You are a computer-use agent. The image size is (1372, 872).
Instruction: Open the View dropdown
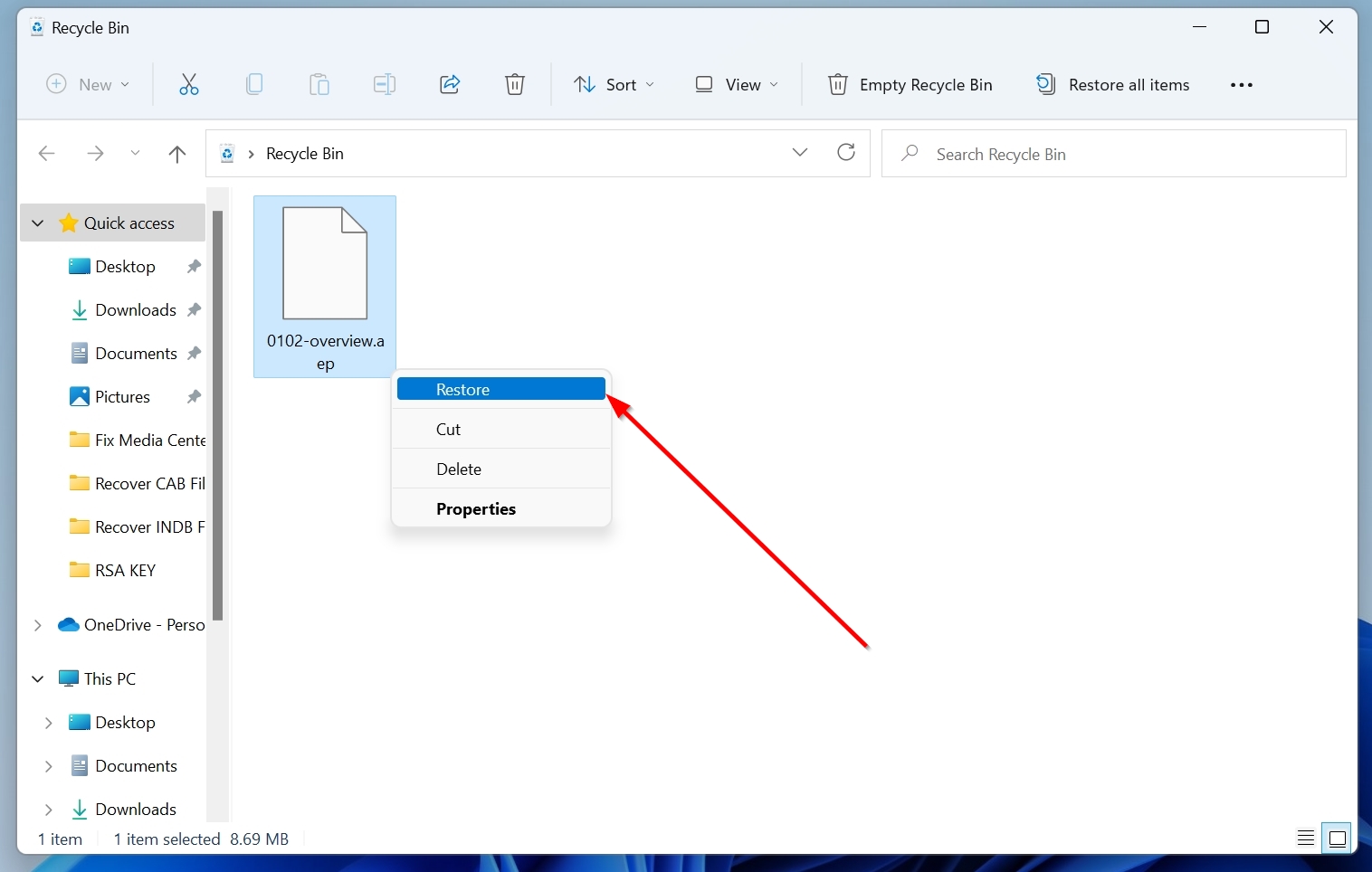(x=738, y=84)
